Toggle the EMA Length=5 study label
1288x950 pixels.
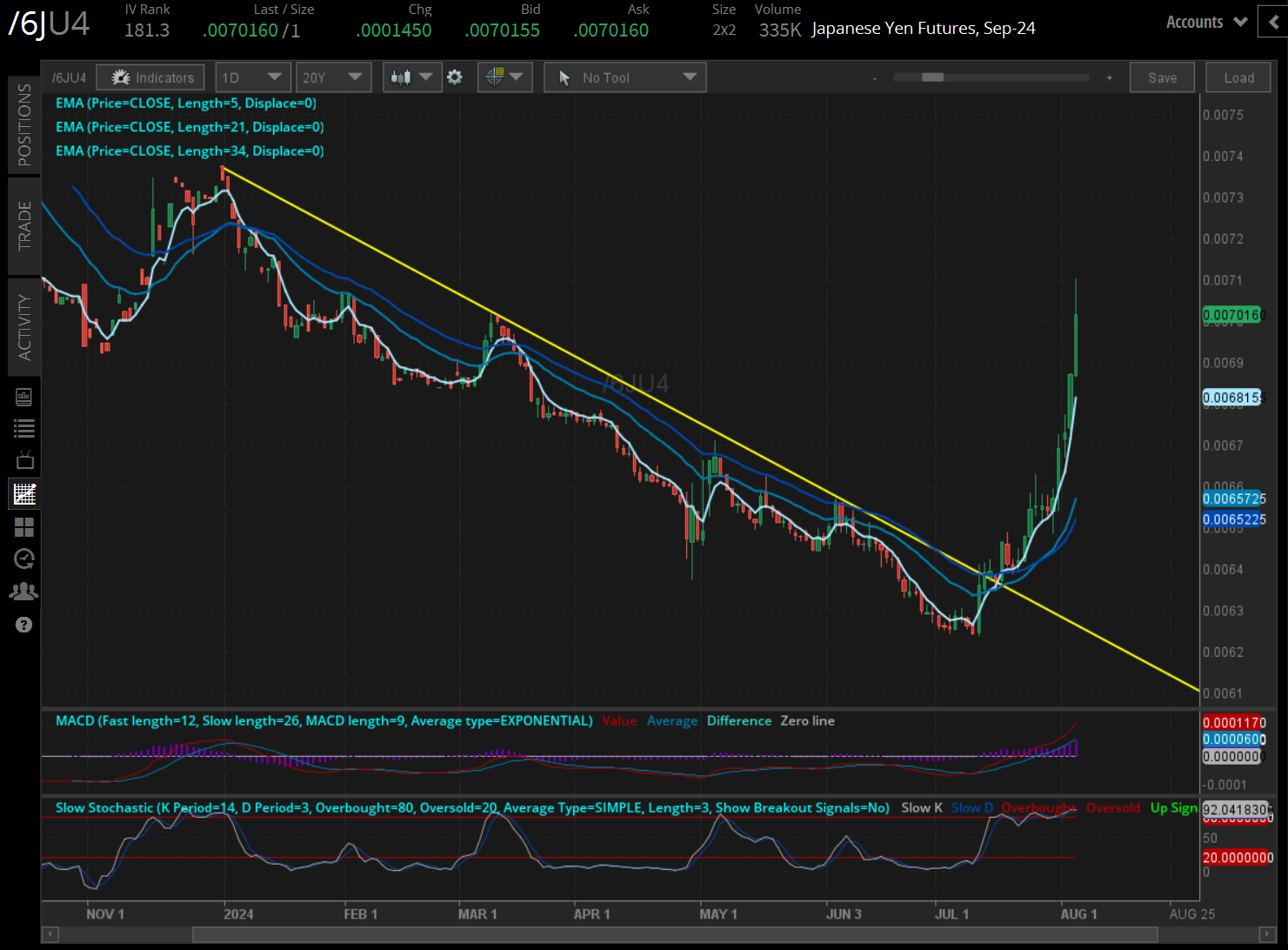[x=185, y=103]
